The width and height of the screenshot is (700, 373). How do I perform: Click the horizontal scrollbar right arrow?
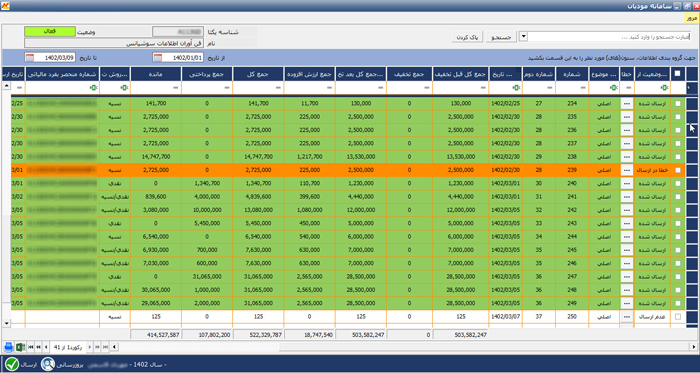(694, 347)
